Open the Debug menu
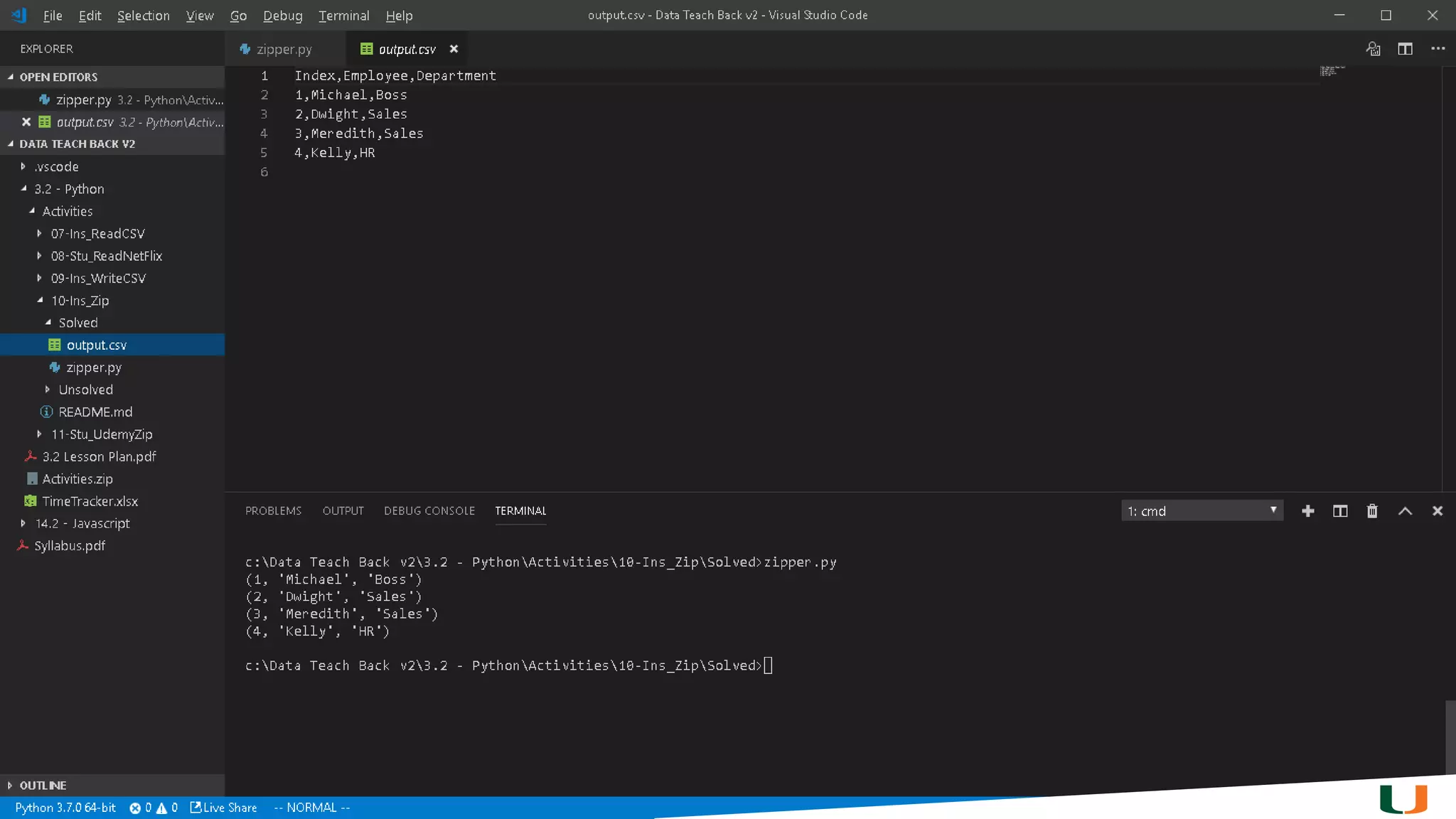Image resolution: width=1456 pixels, height=819 pixels. point(282,16)
